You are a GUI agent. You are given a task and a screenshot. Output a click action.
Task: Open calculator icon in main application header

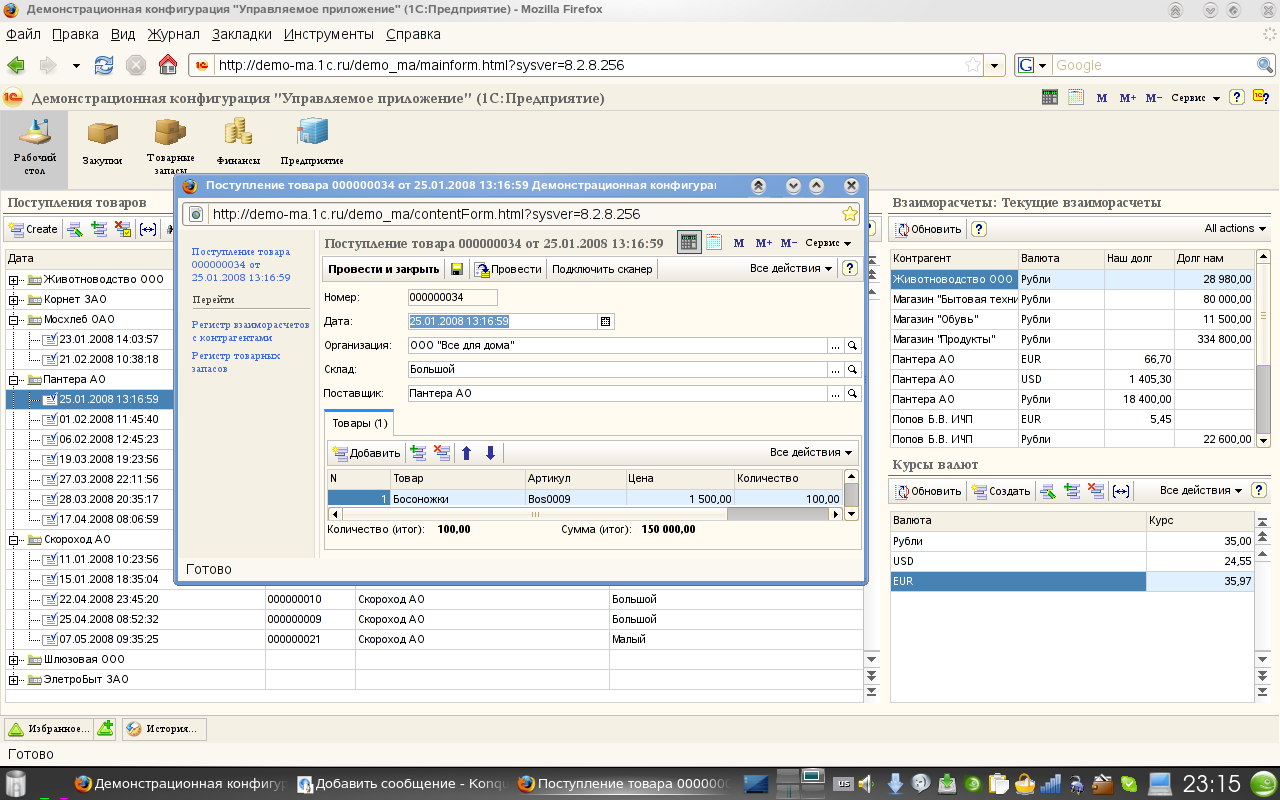pos(1050,97)
